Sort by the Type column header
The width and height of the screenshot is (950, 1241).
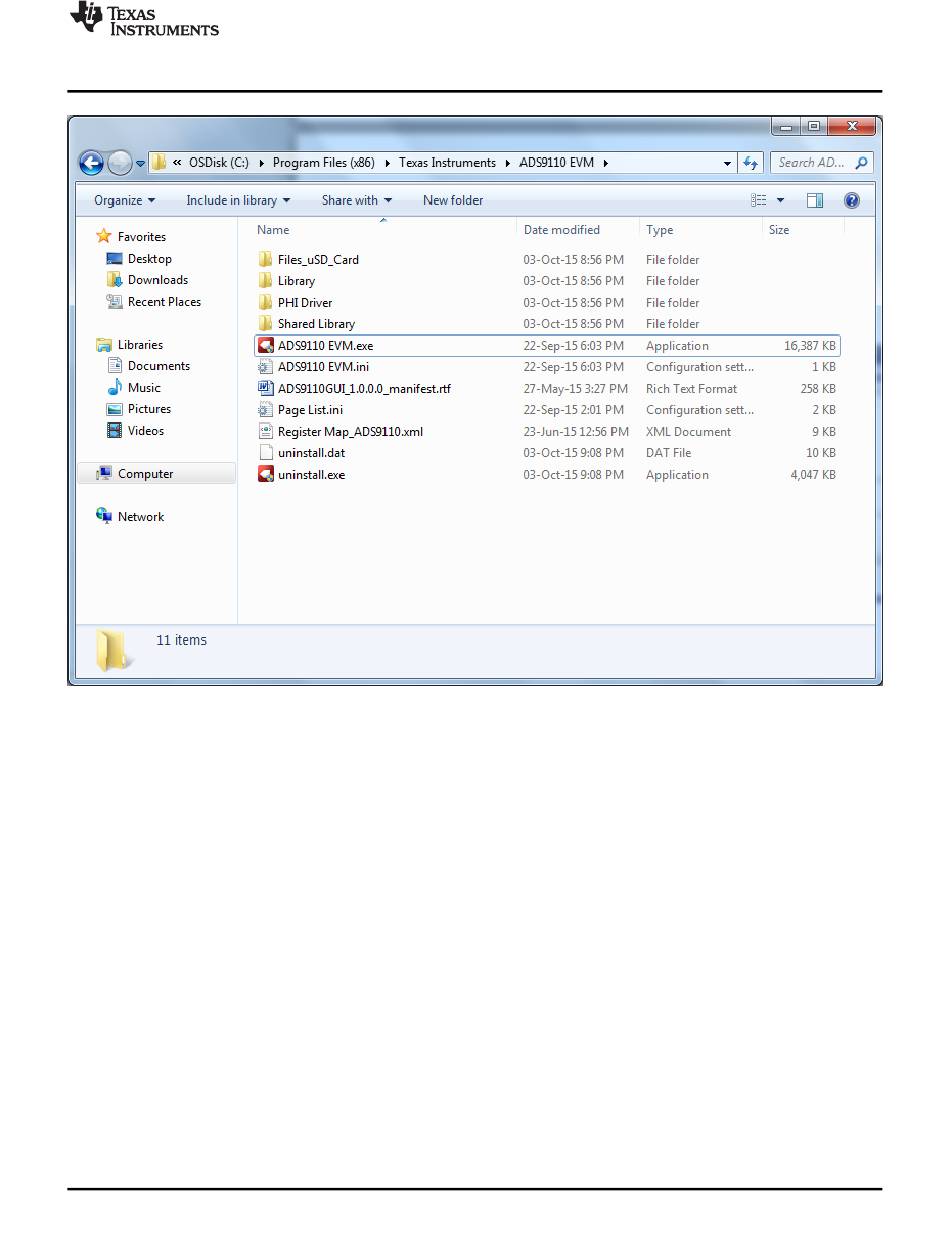(659, 230)
